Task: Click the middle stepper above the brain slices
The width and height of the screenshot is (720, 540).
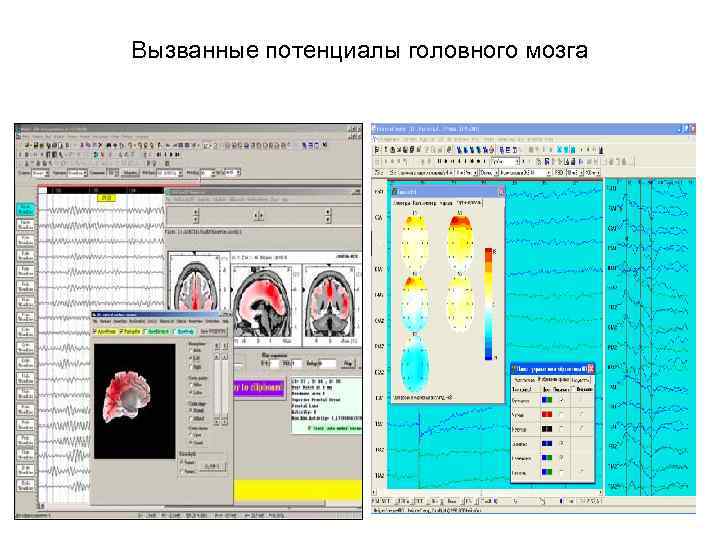Action: [x=259, y=215]
